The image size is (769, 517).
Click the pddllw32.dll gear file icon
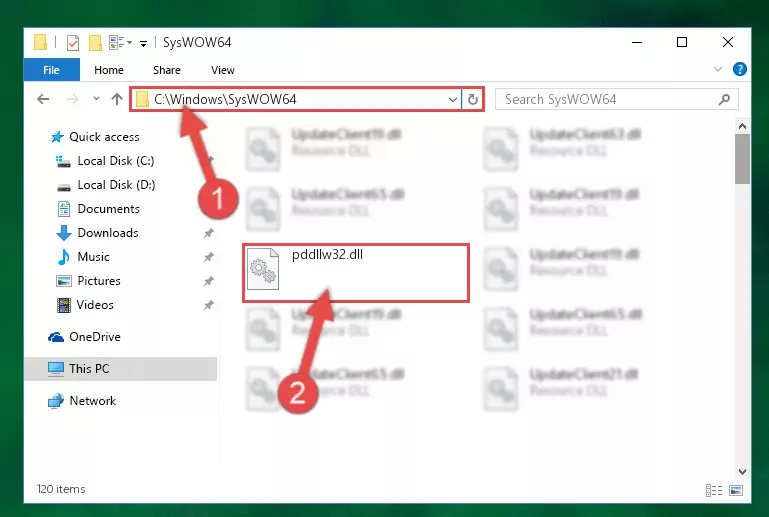pyautogui.click(x=263, y=269)
